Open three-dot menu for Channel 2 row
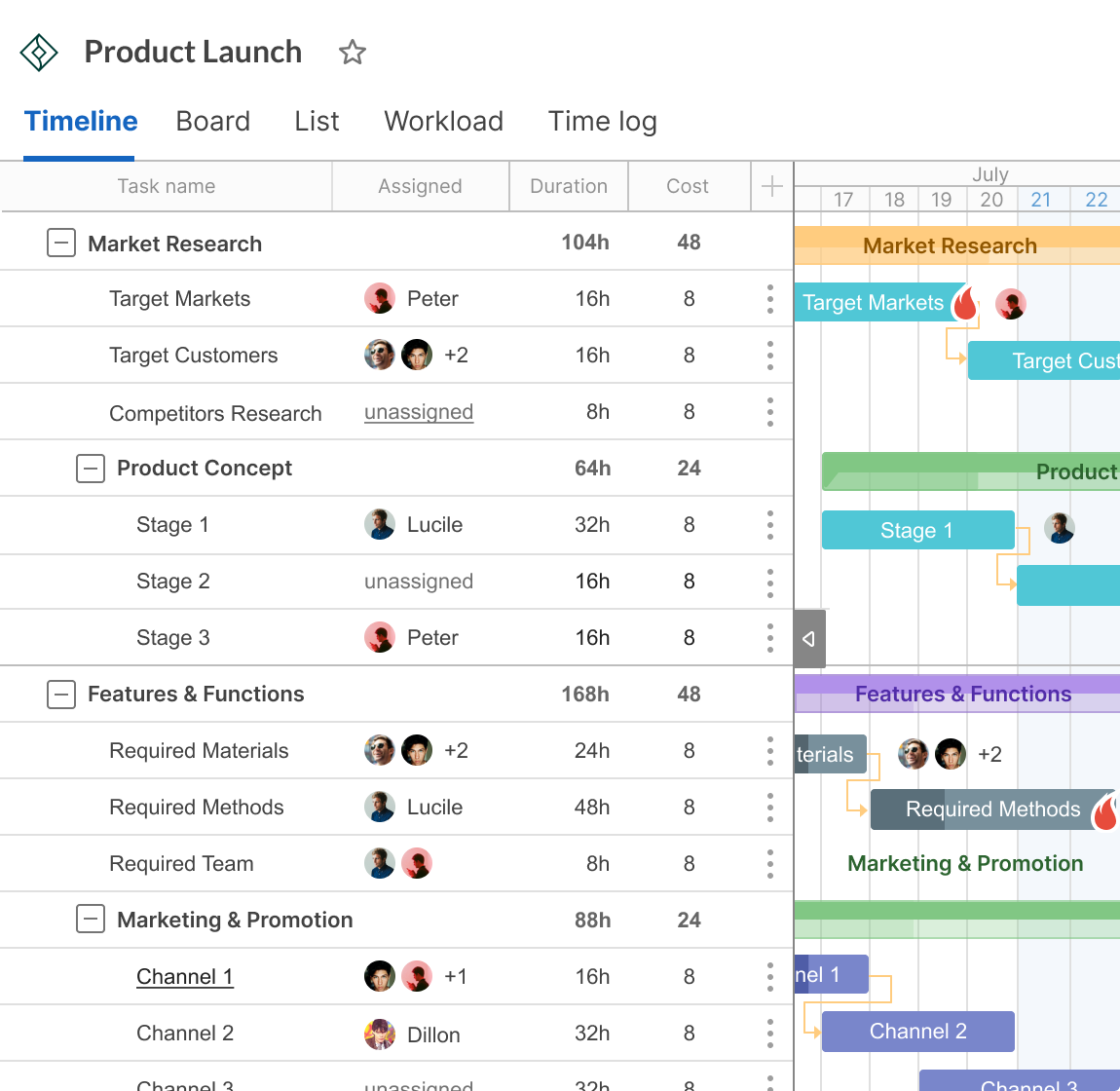This screenshot has width=1120, height=1091. (769, 1034)
